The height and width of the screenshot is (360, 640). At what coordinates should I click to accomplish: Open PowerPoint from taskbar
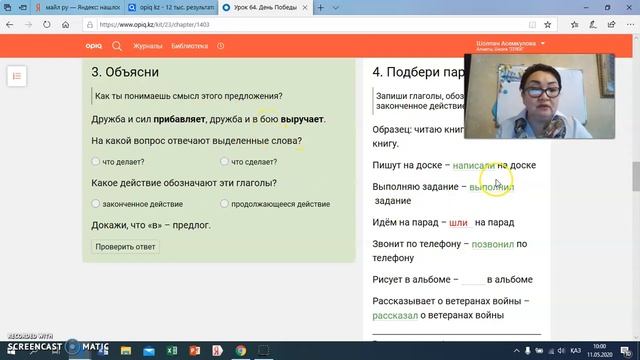pos(195,351)
